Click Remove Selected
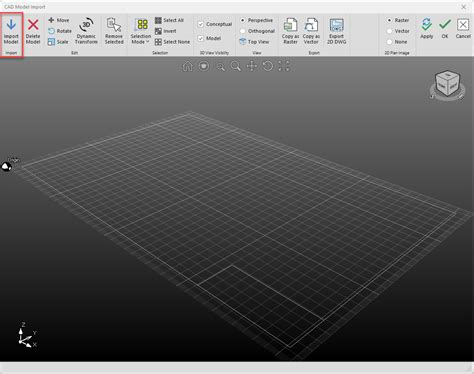 point(114,31)
